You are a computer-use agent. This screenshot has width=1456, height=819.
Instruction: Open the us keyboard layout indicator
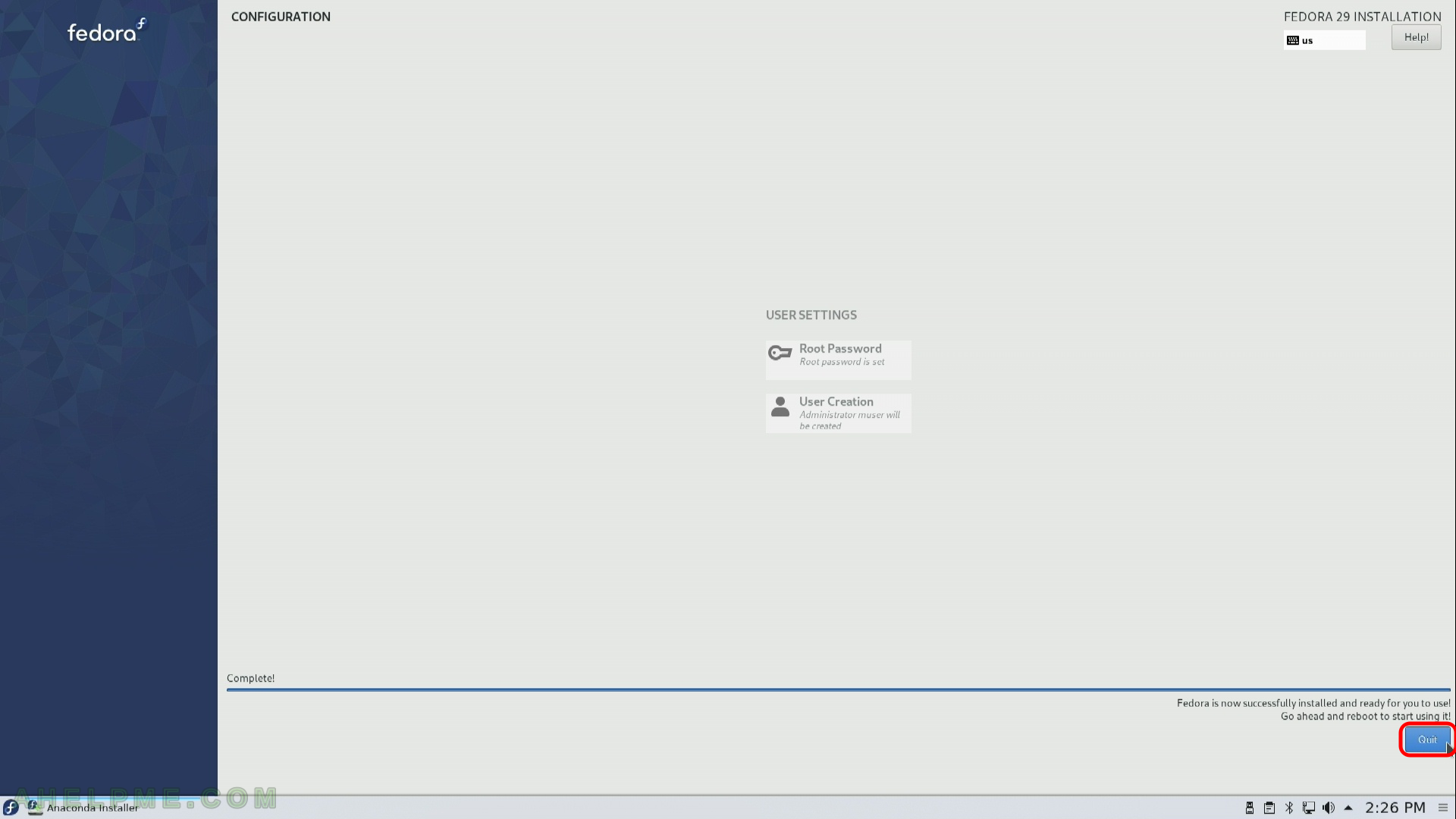pos(1324,40)
